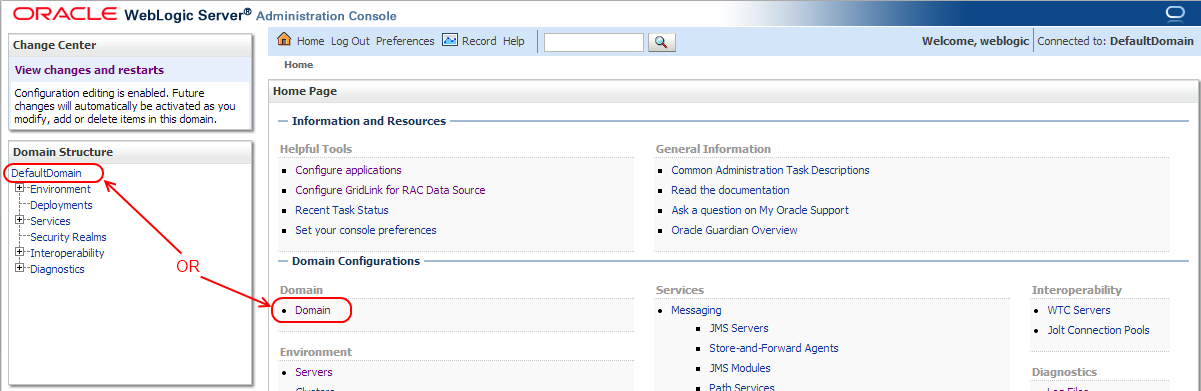Click Log Out in the toolbar

pos(350,41)
